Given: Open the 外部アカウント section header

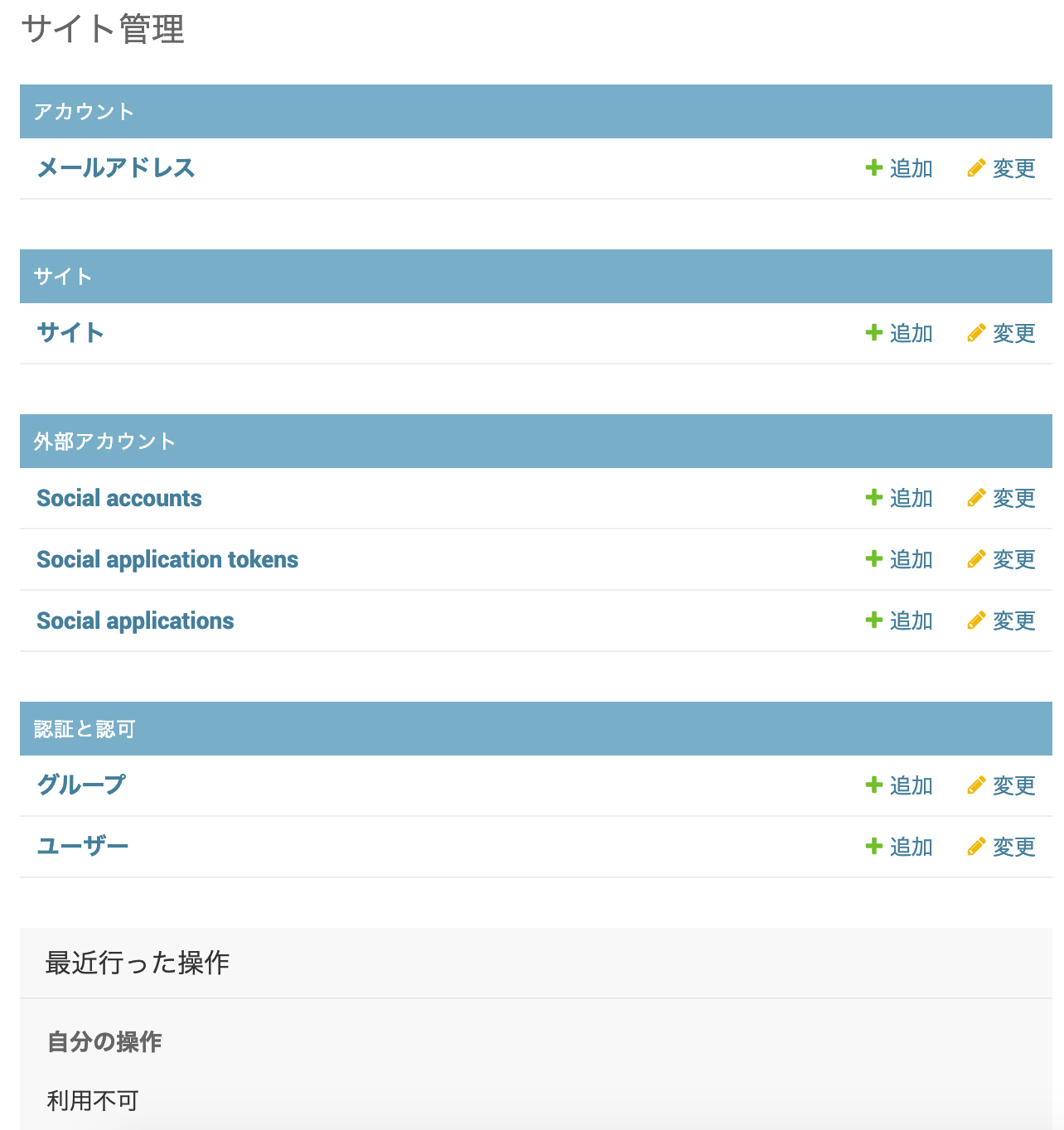Looking at the screenshot, I should coord(104,442).
